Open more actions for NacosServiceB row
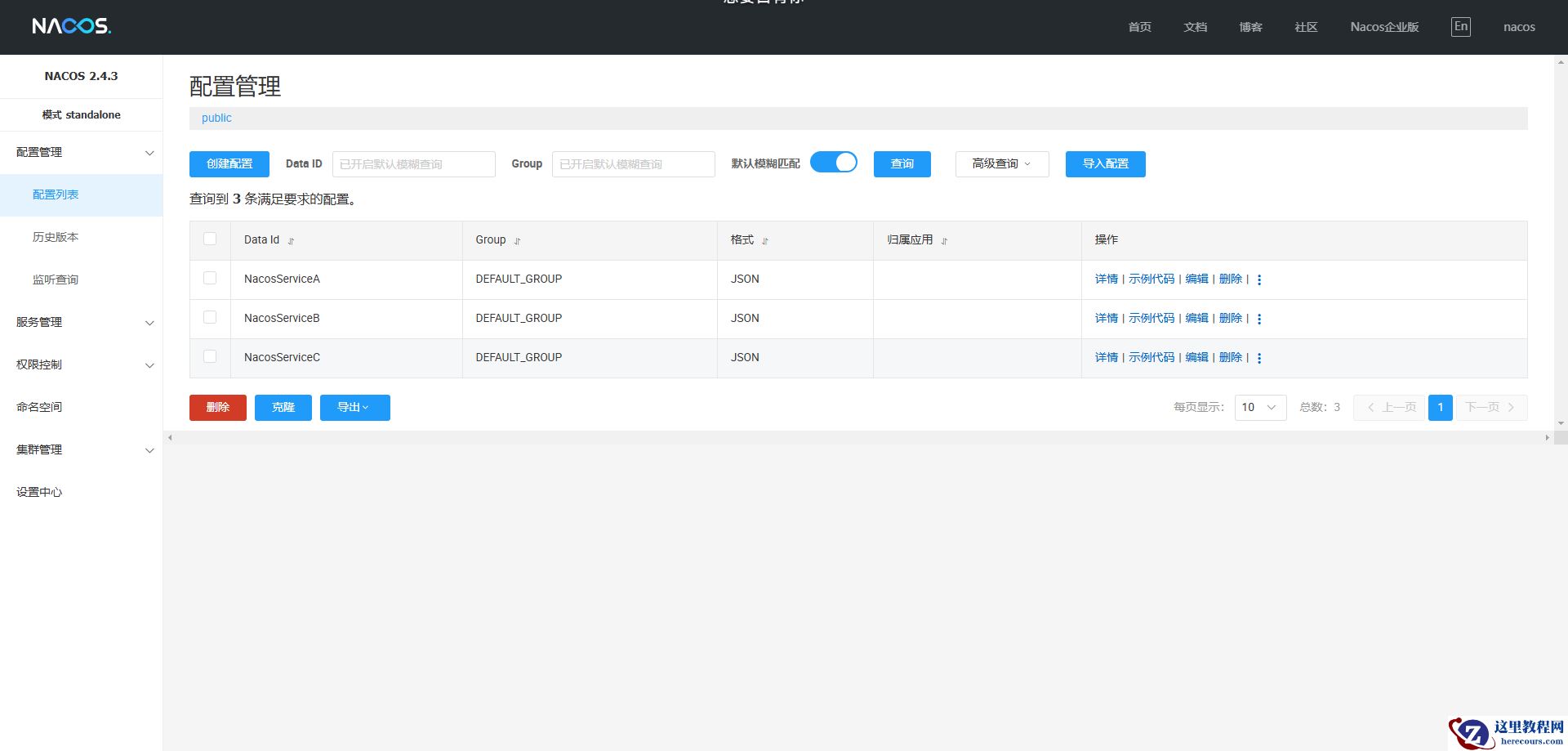 (x=1259, y=319)
